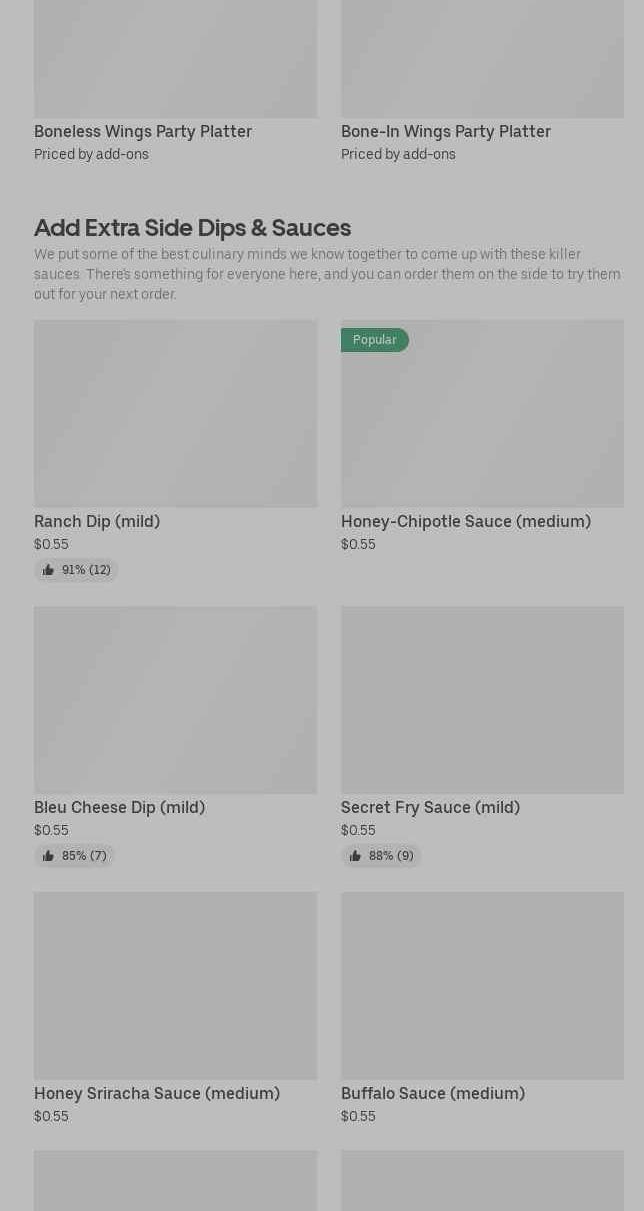The width and height of the screenshot is (644, 1211).
Task: Select the Secret Fry Sauce (mild) name
Action: click(x=430, y=807)
